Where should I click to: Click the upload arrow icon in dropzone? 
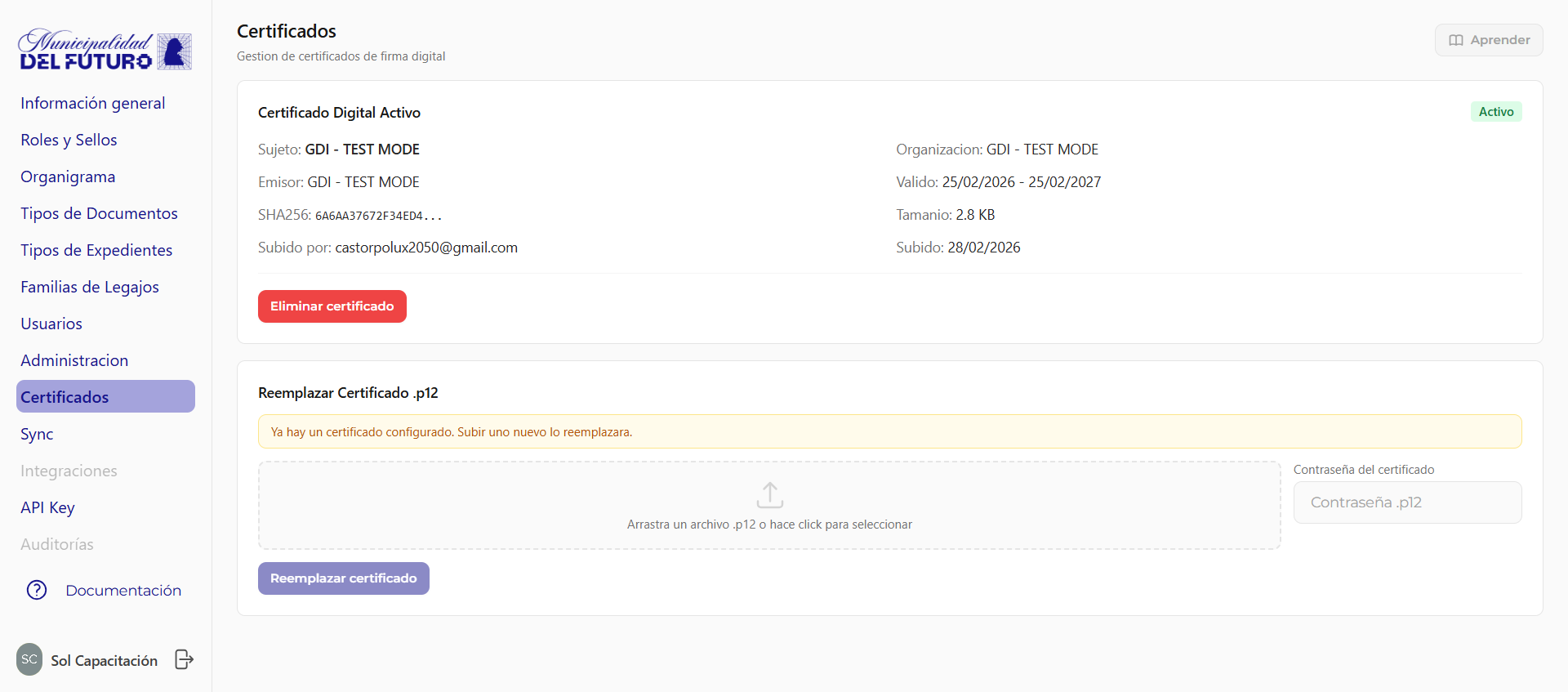[769, 494]
